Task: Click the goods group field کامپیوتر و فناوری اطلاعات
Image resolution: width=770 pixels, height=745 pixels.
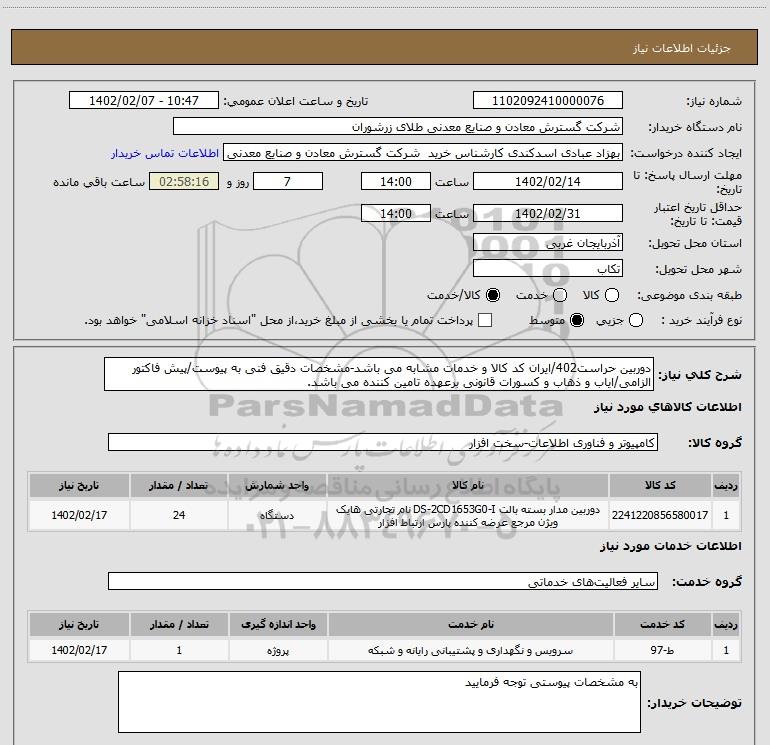Action: pyautogui.click(x=383, y=443)
